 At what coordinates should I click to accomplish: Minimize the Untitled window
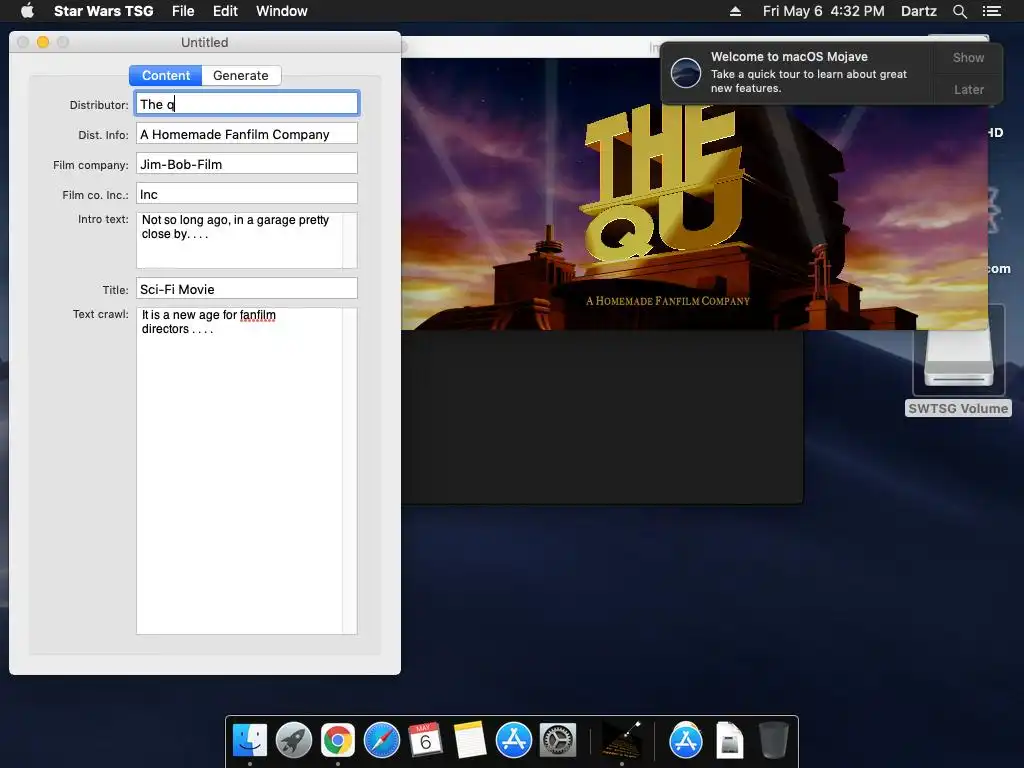(x=43, y=42)
